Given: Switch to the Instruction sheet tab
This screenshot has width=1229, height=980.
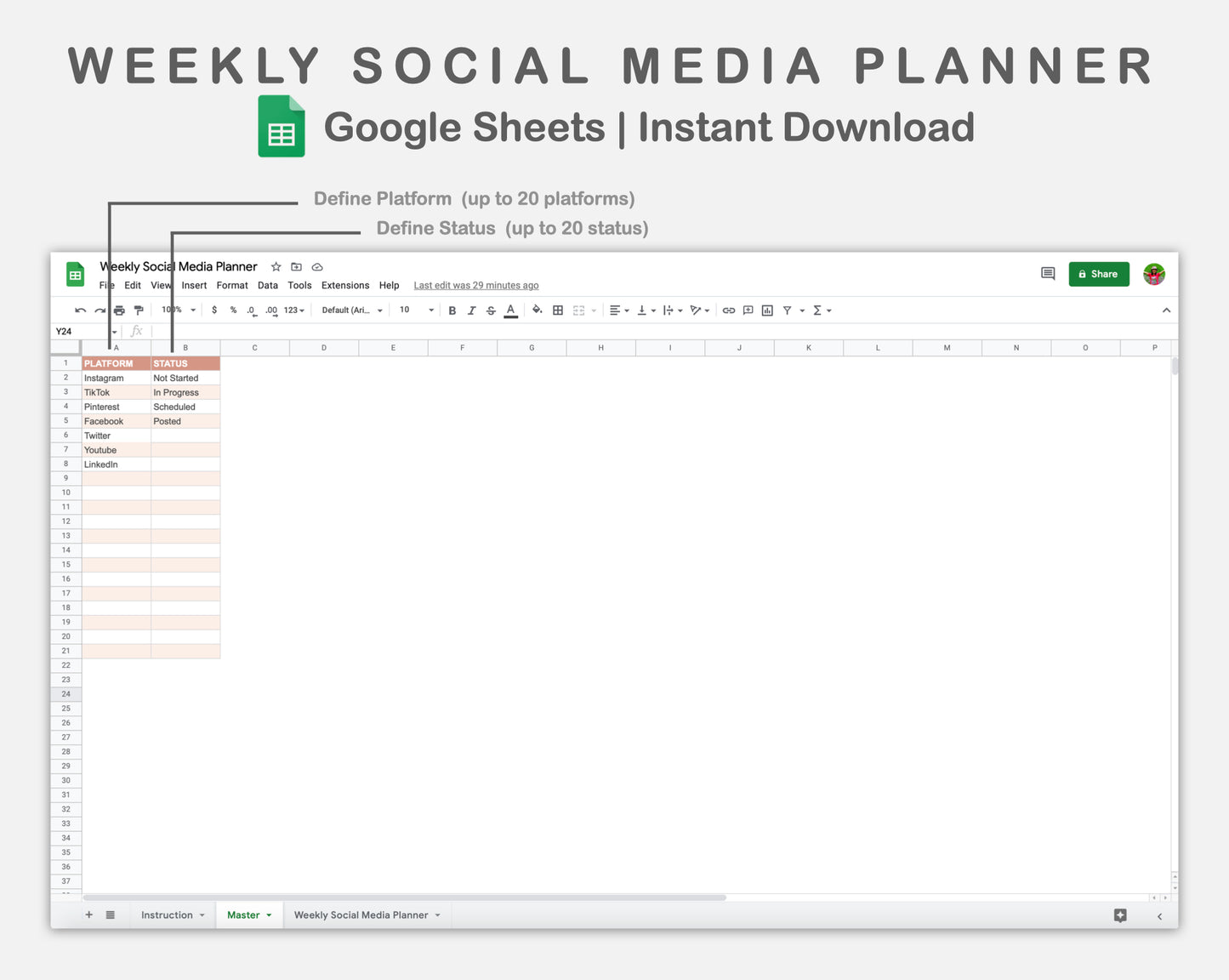Looking at the screenshot, I should click(x=168, y=914).
